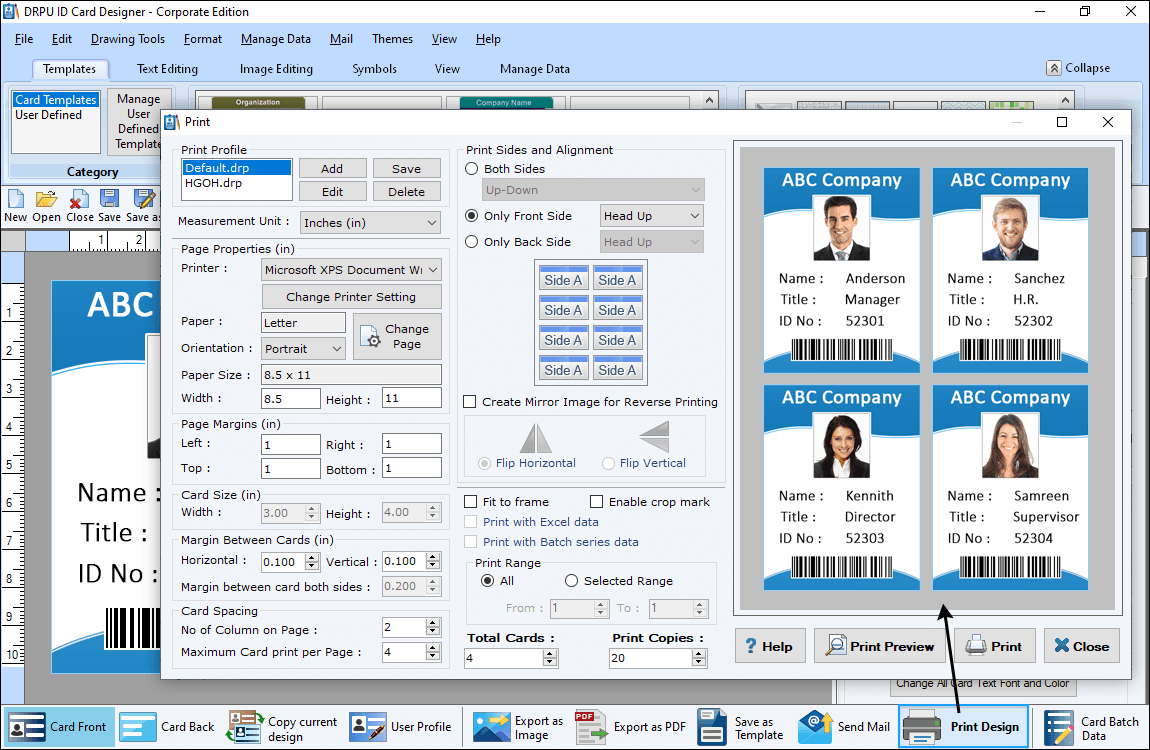Click the Close document icon
Image resolution: width=1150 pixels, height=750 pixels.
click(x=79, y=205)
